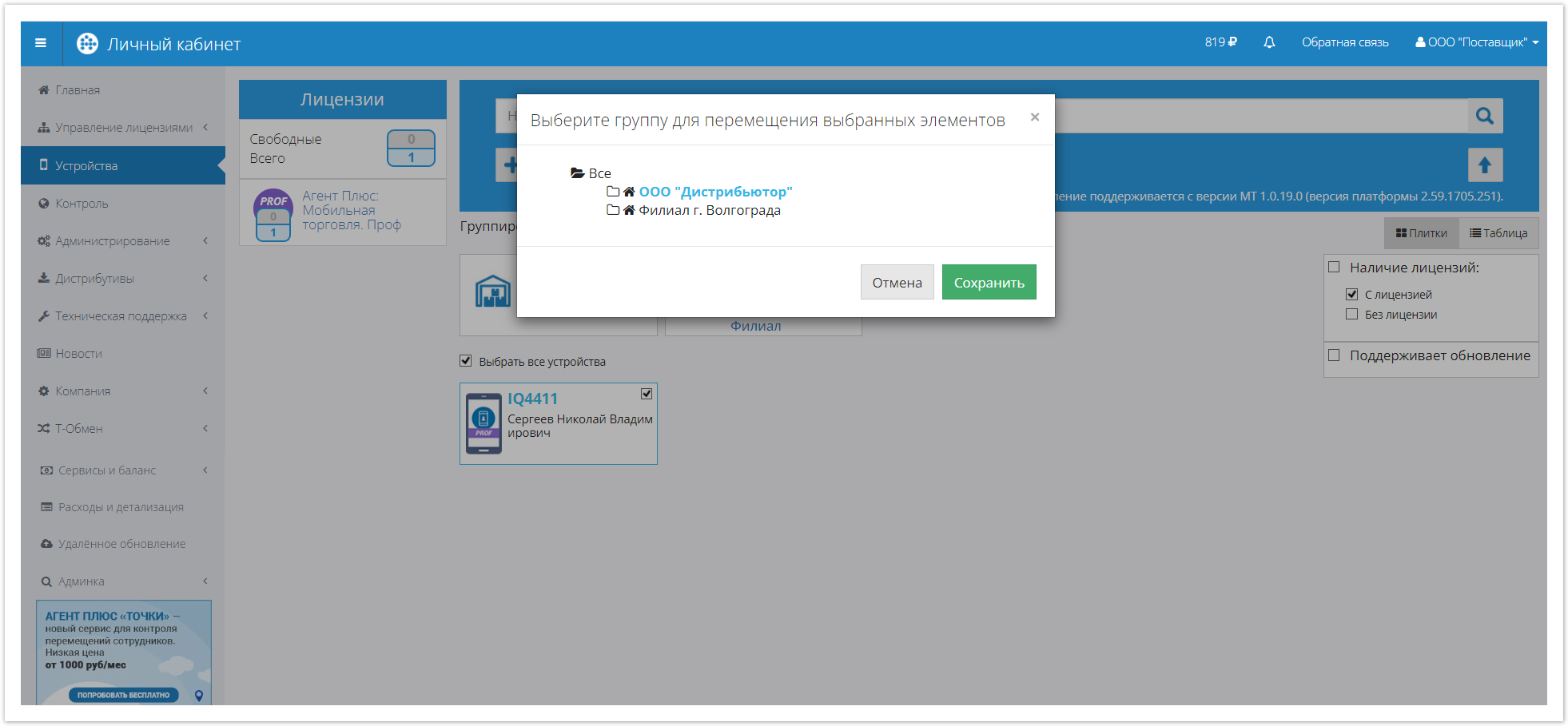The height and width of the screenshot is (726, 1568).
Task: Close the group selection dialog
Action: click(1035, 117)
